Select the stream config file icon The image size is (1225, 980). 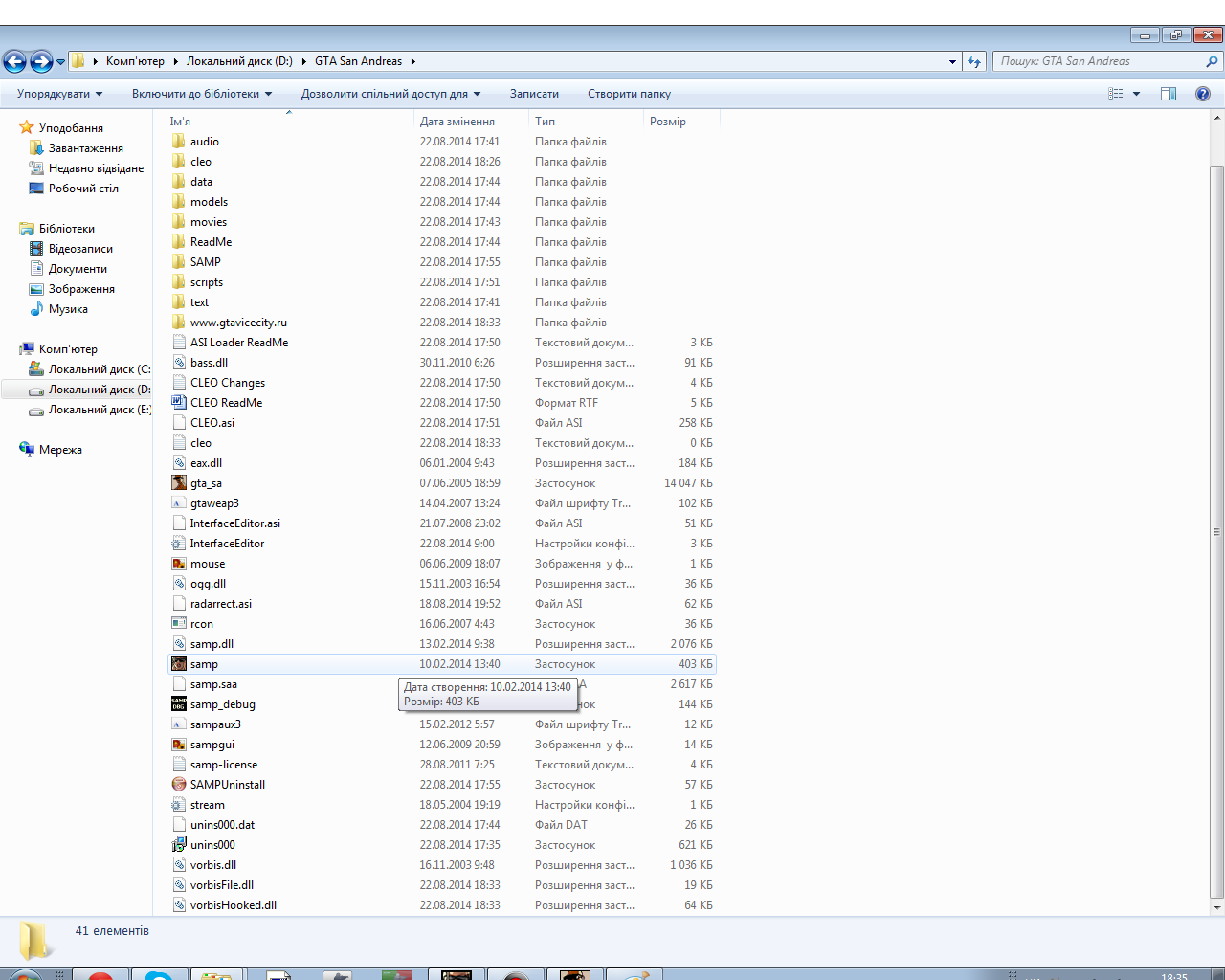179,805
